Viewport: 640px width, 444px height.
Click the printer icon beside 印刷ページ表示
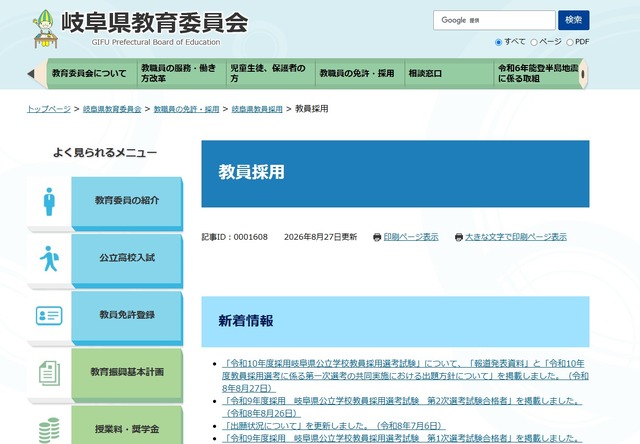click(x=377, y=237)
